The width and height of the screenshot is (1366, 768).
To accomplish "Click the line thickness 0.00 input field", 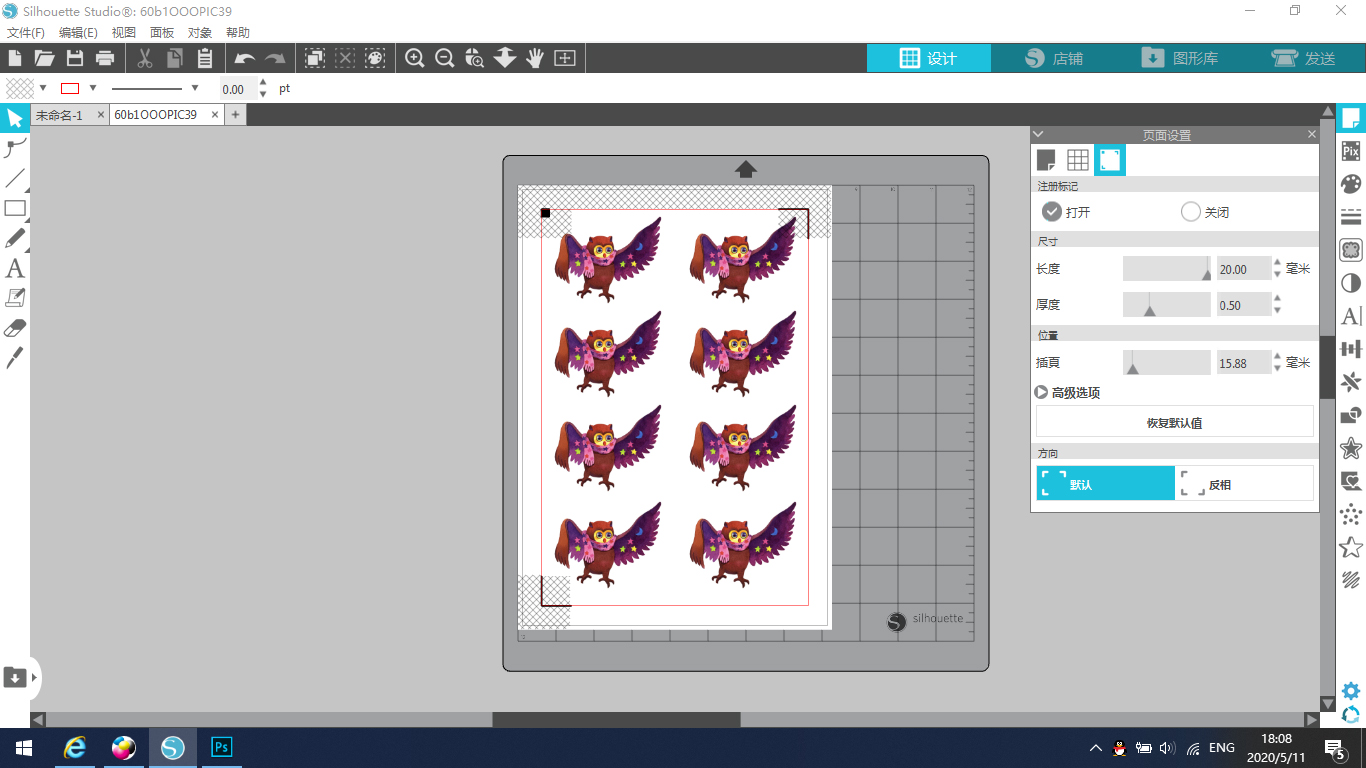I will 239,89.
